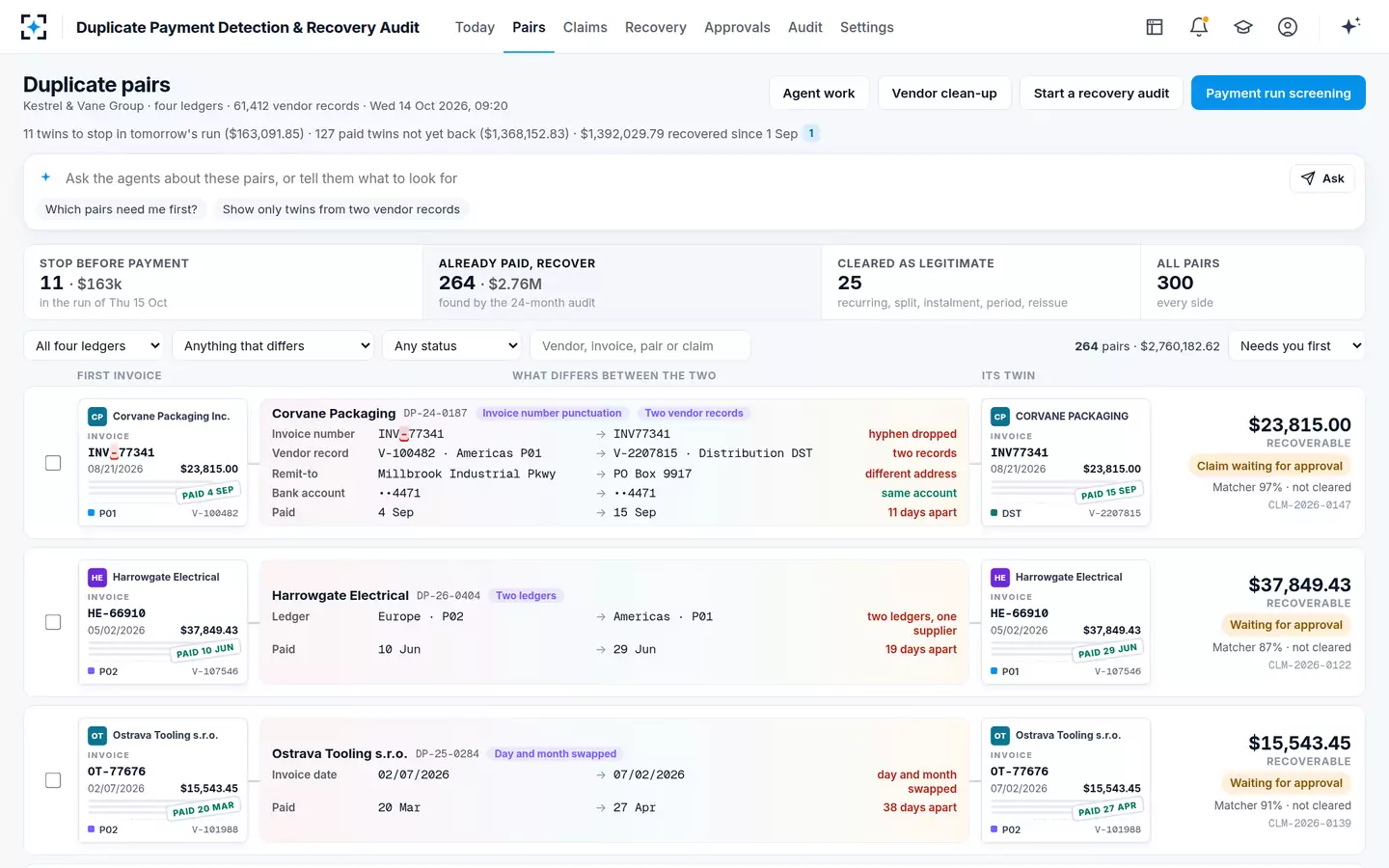
Task: Click the paper plane Ask button
Action: tap(1322, 178)
